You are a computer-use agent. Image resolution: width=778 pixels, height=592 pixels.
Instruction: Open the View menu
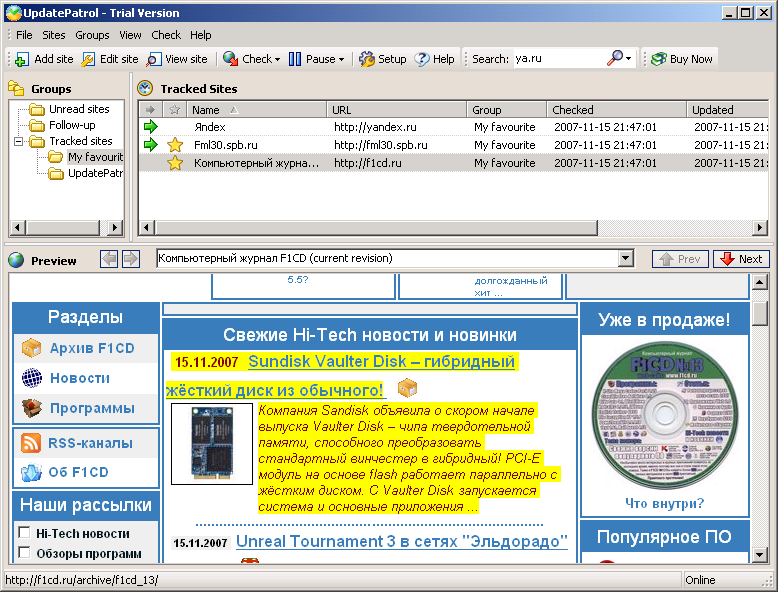(130, 35)
